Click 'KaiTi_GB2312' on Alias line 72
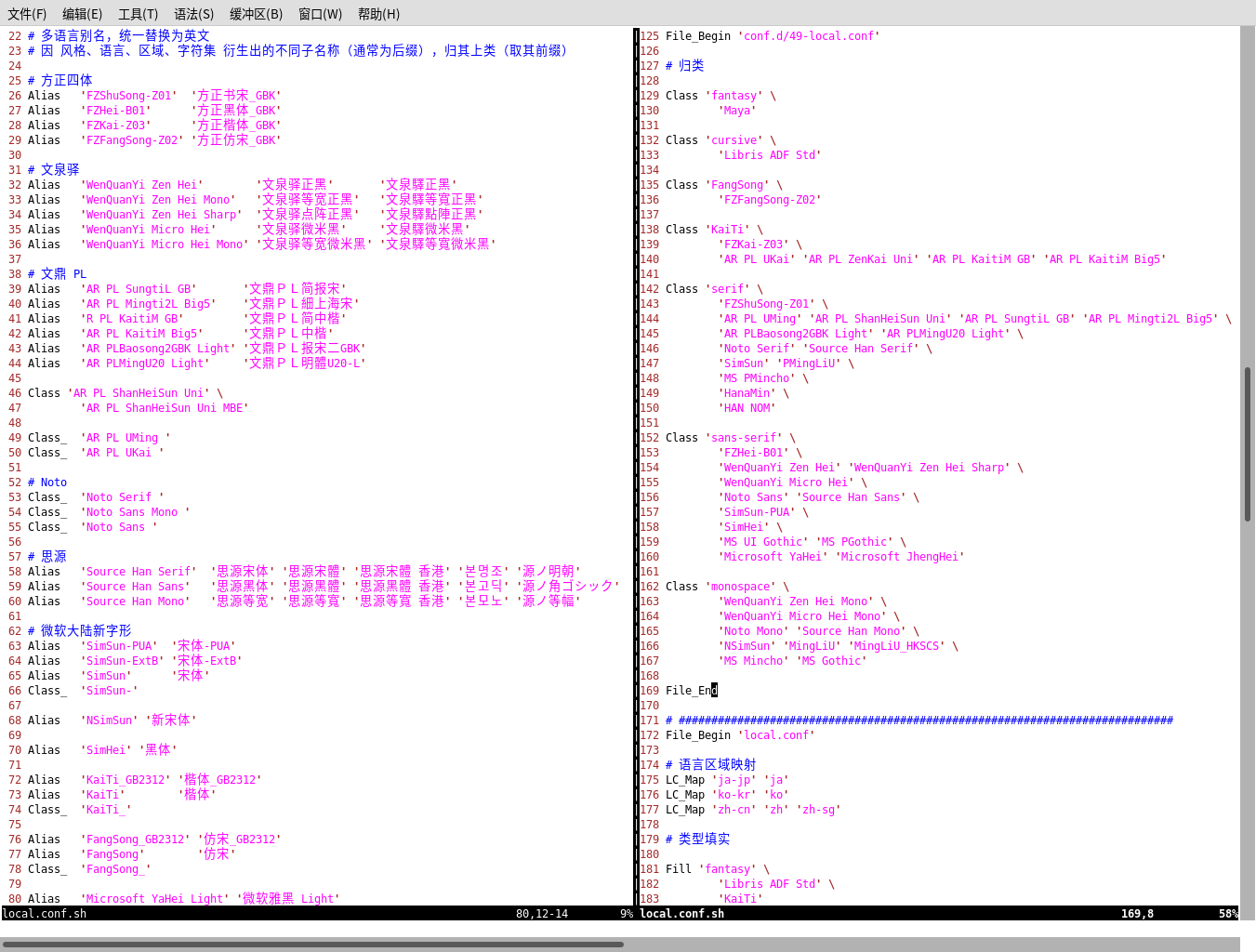The height and width of the screenshot is (952, 1256). point(126,780)
